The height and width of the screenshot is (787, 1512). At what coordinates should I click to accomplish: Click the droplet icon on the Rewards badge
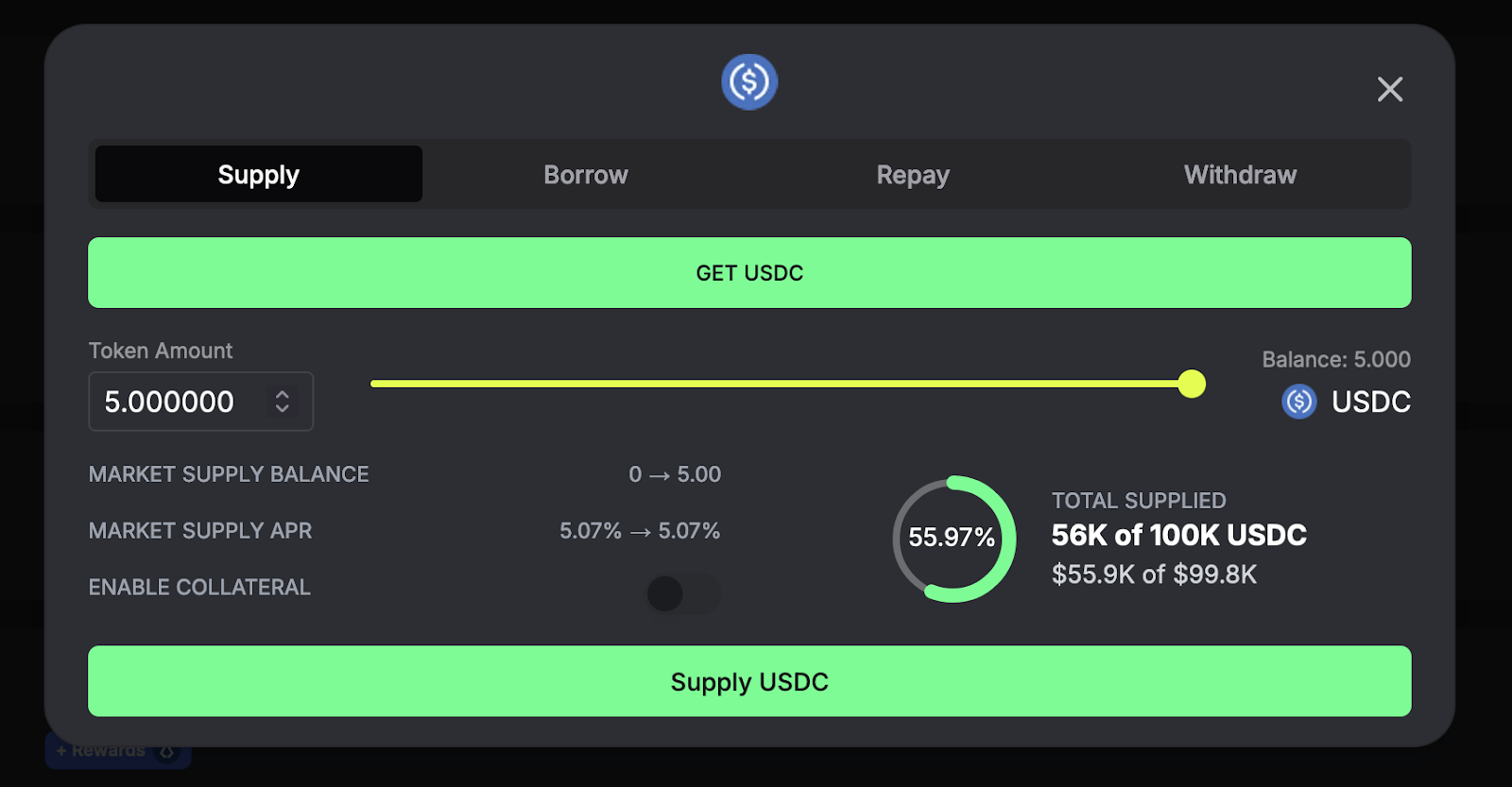pyautogui.click(x=168, y=750)
